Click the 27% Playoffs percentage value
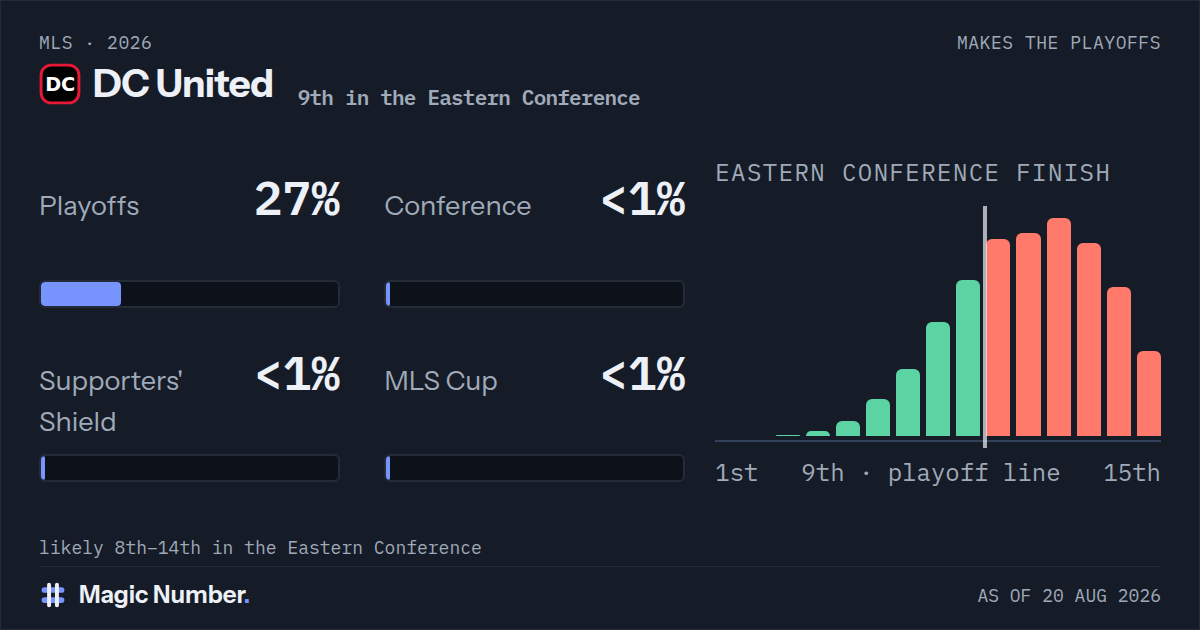The height and width of the screenshot is (630, 1200). pos(298,200)
